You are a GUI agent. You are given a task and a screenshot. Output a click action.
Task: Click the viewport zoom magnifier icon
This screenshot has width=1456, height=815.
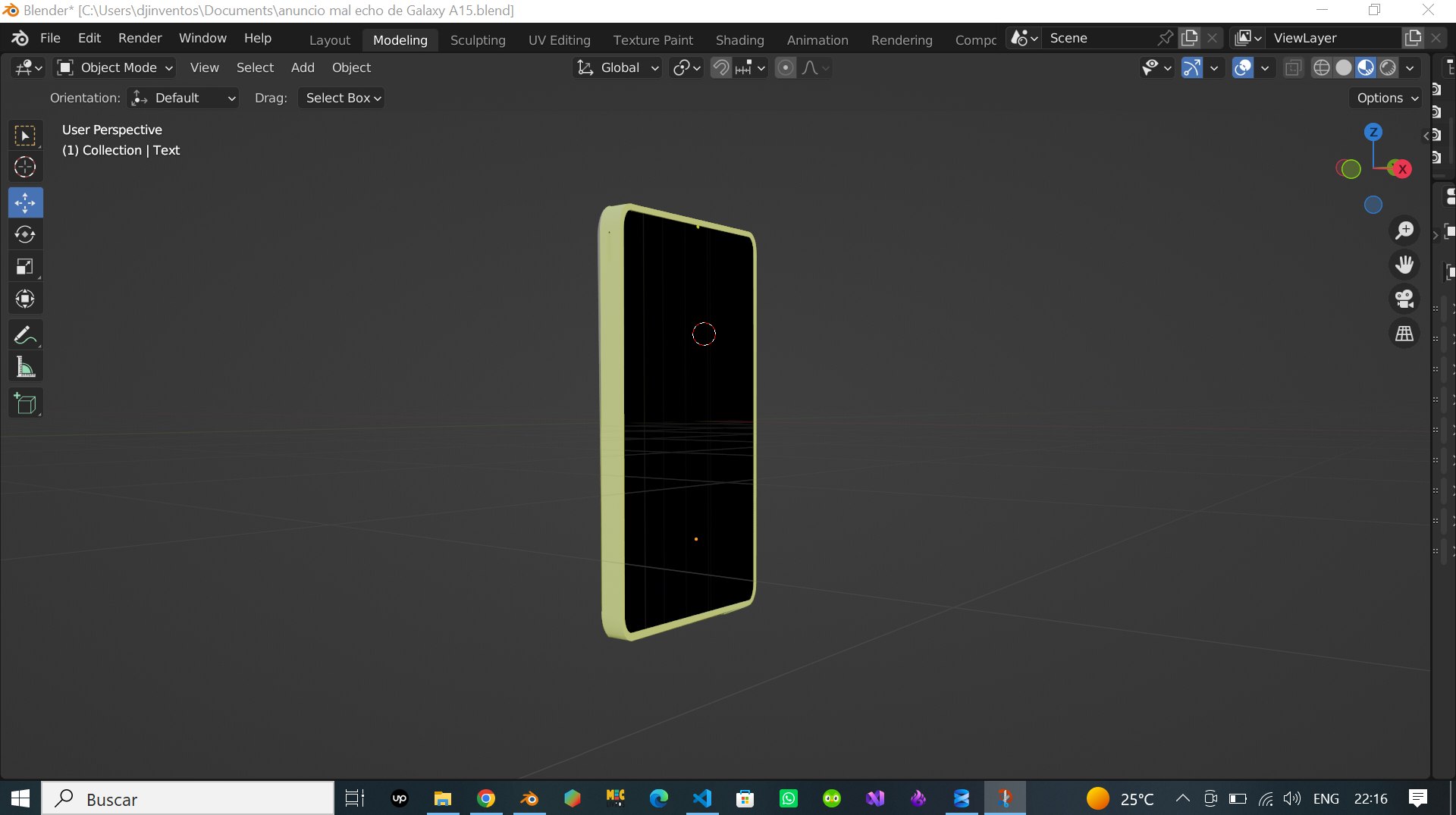(1404, 230)
